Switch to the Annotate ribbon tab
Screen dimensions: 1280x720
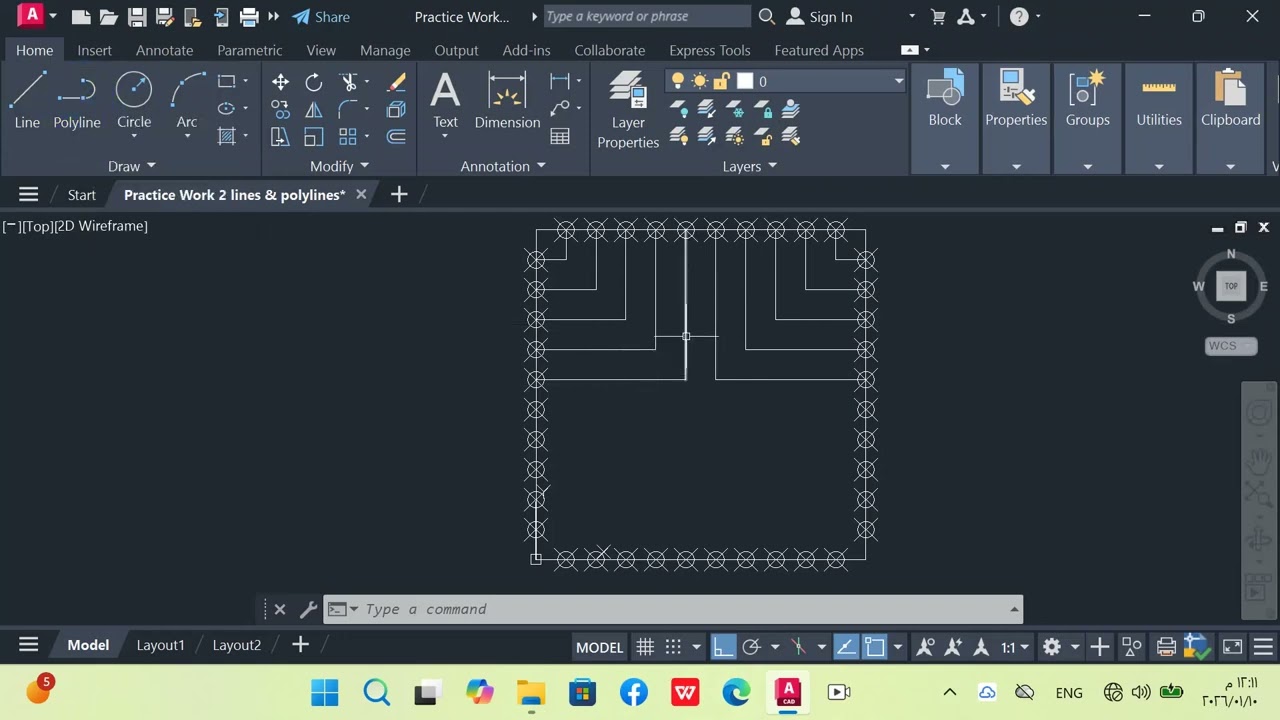165,50
